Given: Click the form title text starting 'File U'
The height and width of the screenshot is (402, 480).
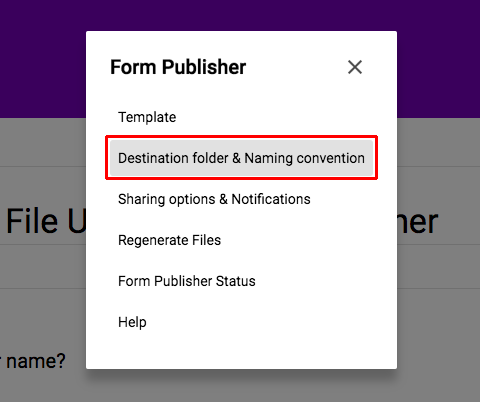Looking at the screenshot, I should [46, 221].
